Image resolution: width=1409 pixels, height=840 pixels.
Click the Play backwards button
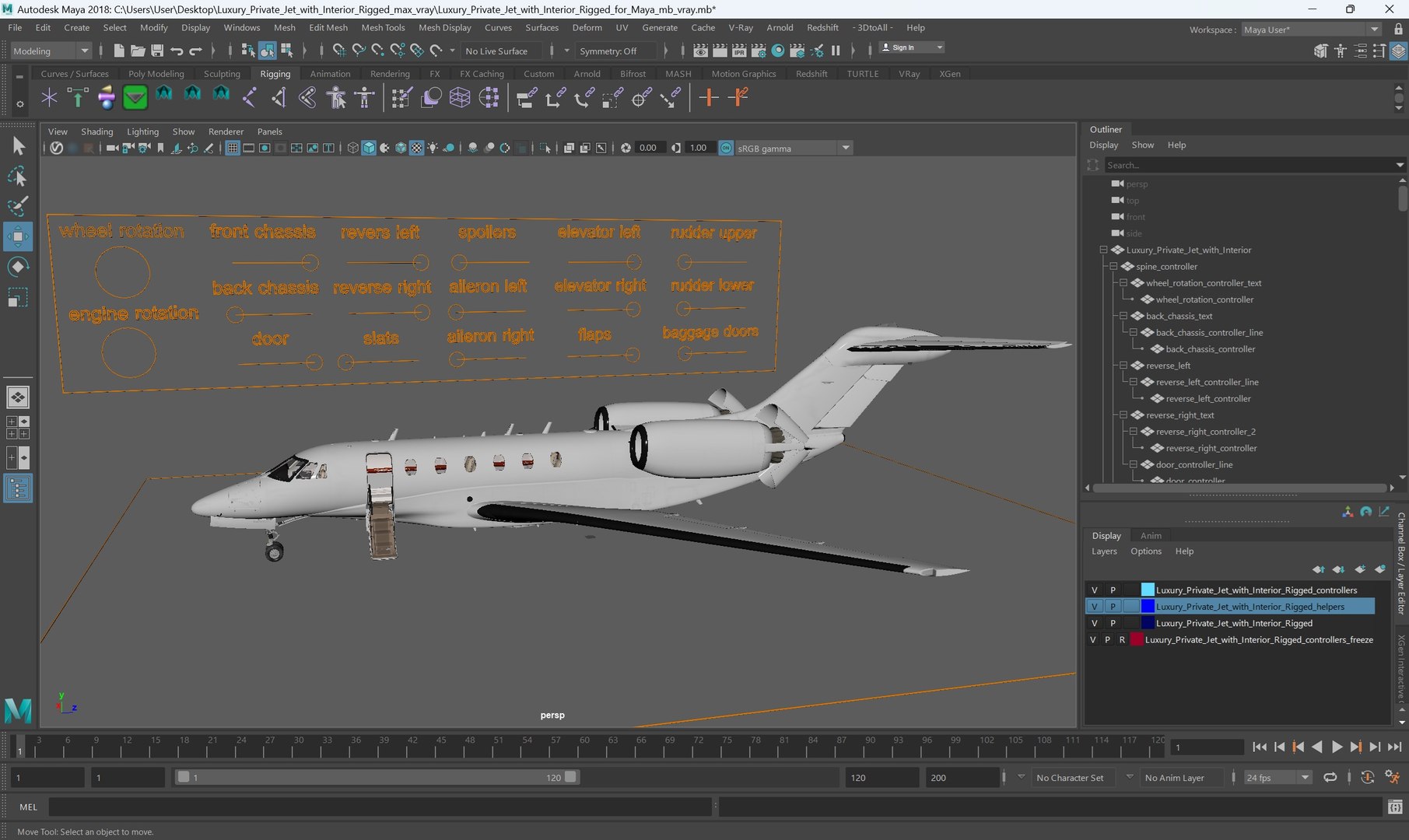[1317, 747]
